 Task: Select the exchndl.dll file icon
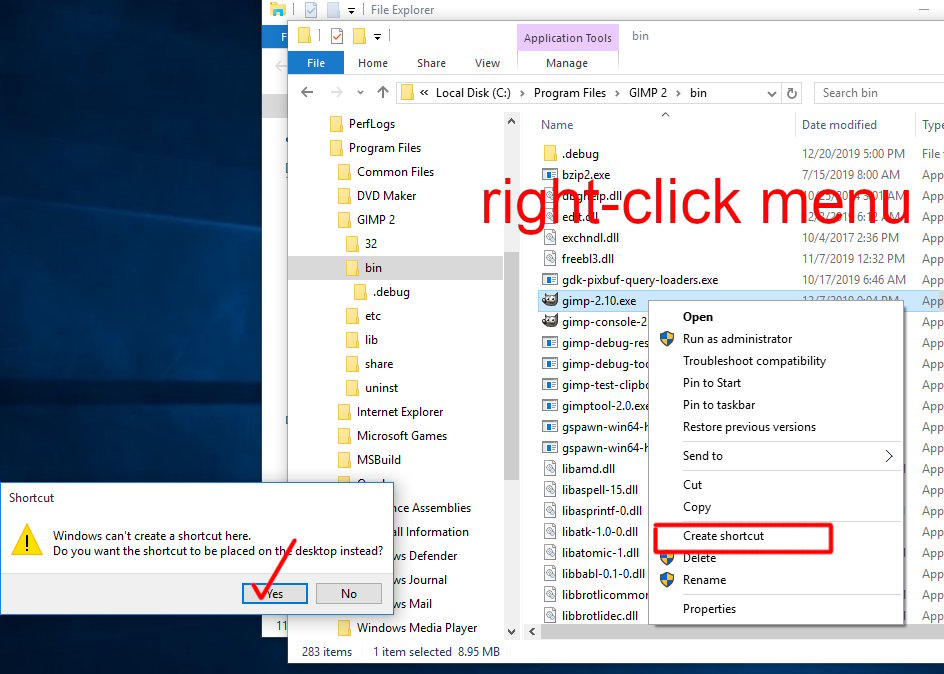tap(550, 238)
